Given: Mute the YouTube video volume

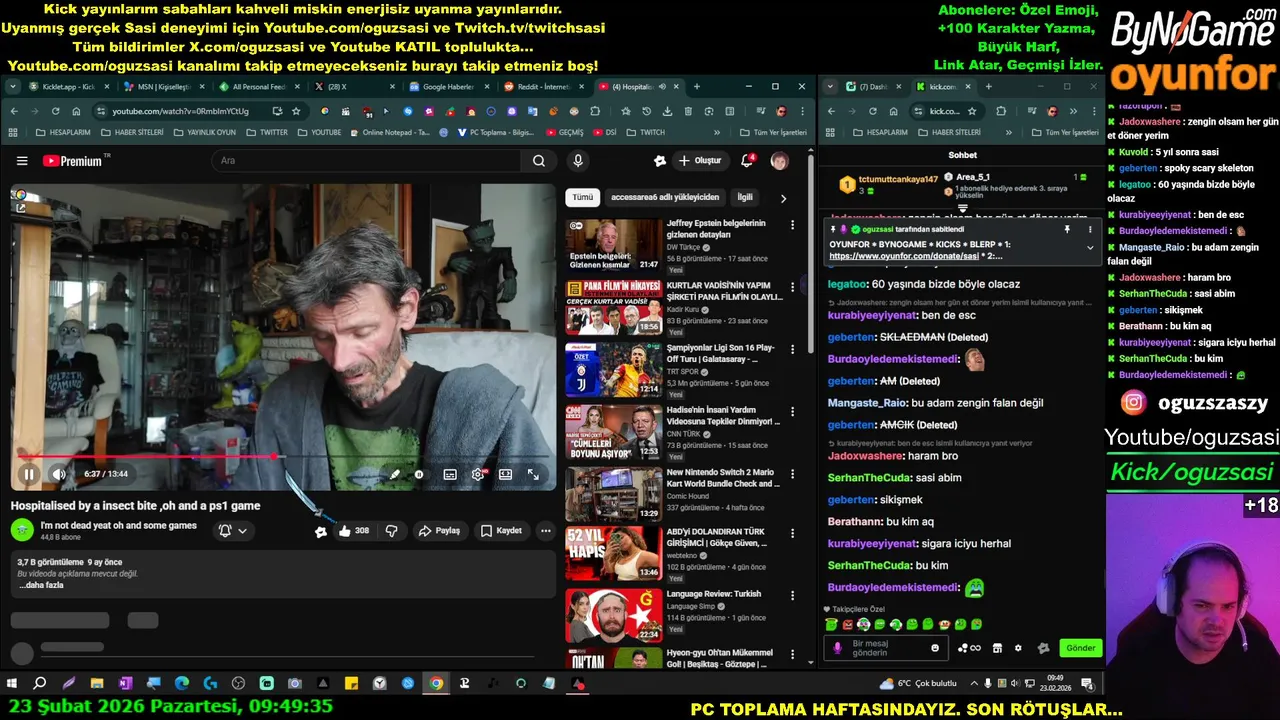Looking at the screenshot, I should pyautogui.click(x=59, y=474).
